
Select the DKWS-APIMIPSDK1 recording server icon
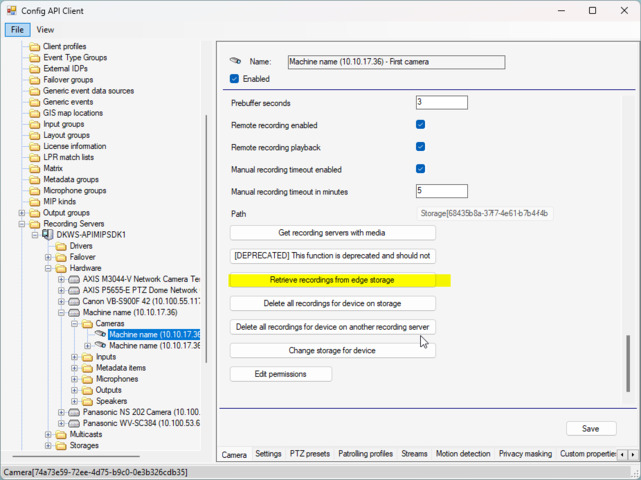pyautogui.click(x=48, y=235)
